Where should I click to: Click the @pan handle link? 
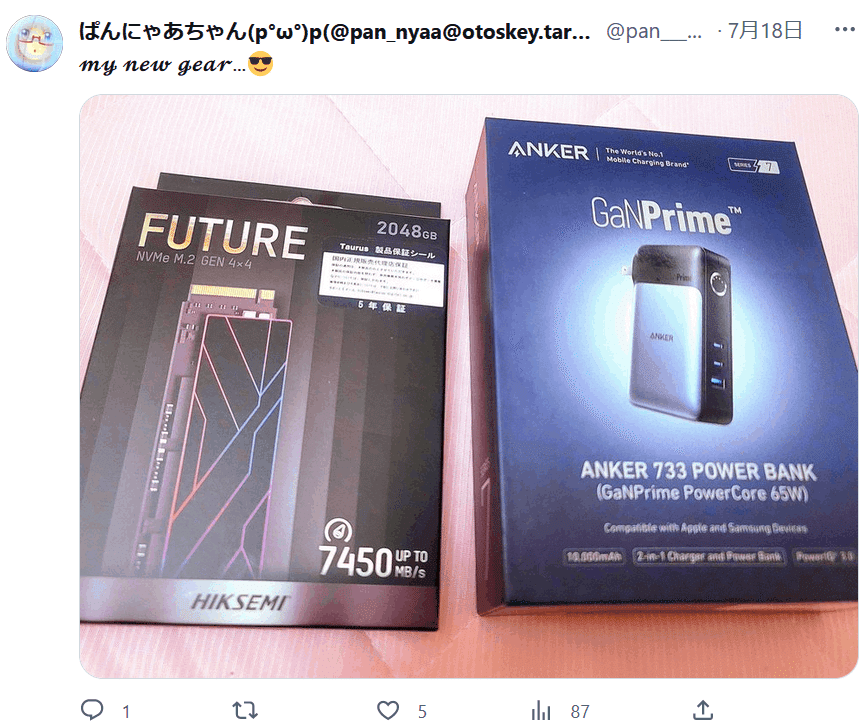coord(654,31)
